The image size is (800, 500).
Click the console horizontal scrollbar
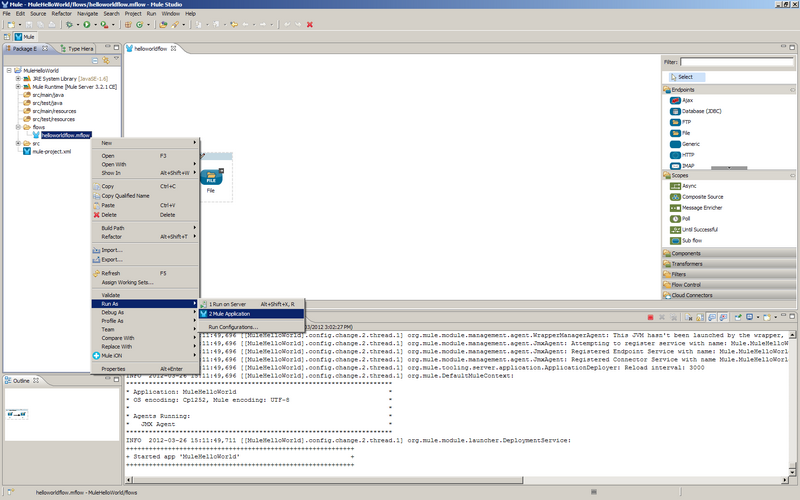[x=328, y=480]
